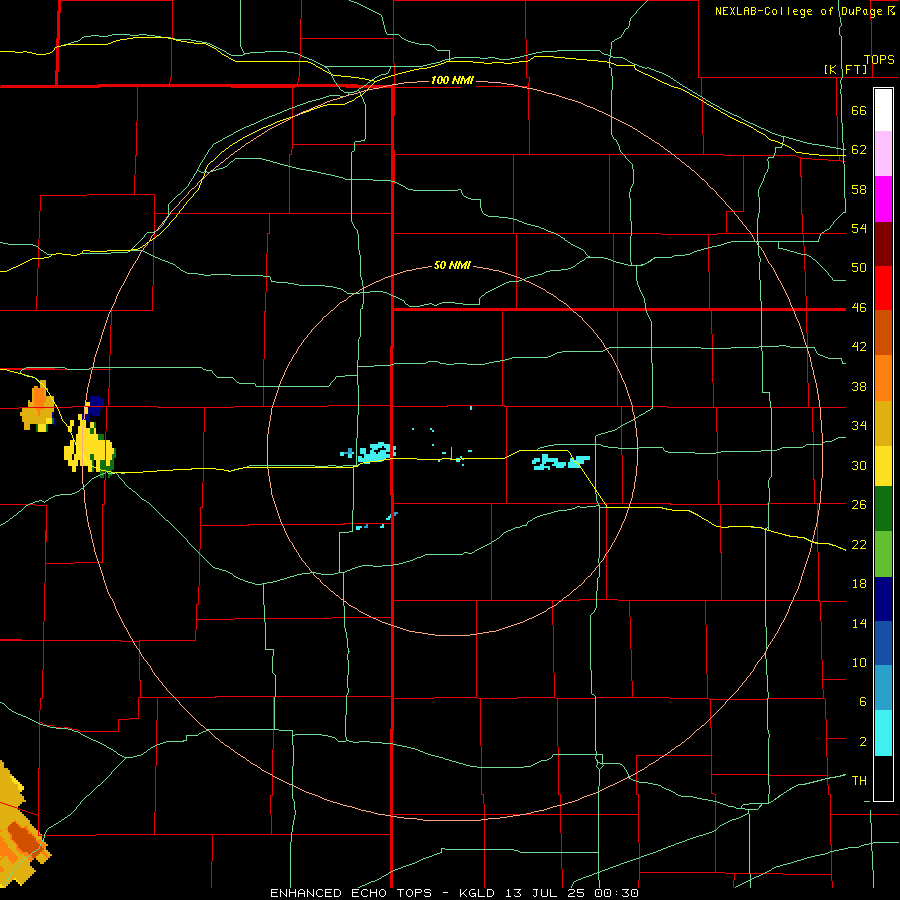Screen dimensions: 900x900
Task: Click the "TOPS" legend heading
Action: tap(879, 60)
